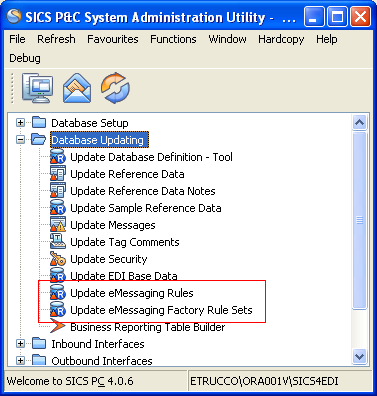
Task: Open the Favourites menu
Action: click(113, 39)
